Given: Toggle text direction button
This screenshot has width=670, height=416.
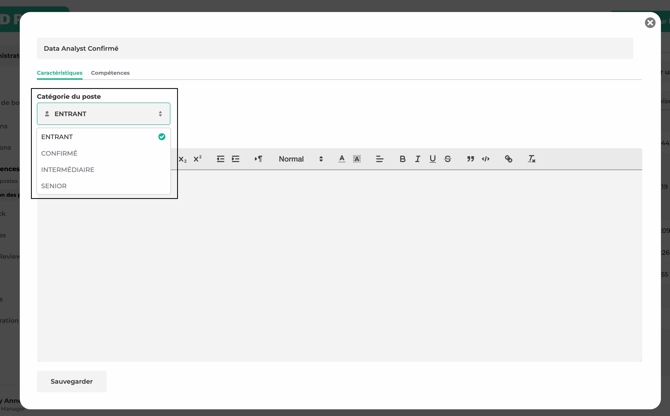Looking at the screenshot, I should (x=258, y=159).
